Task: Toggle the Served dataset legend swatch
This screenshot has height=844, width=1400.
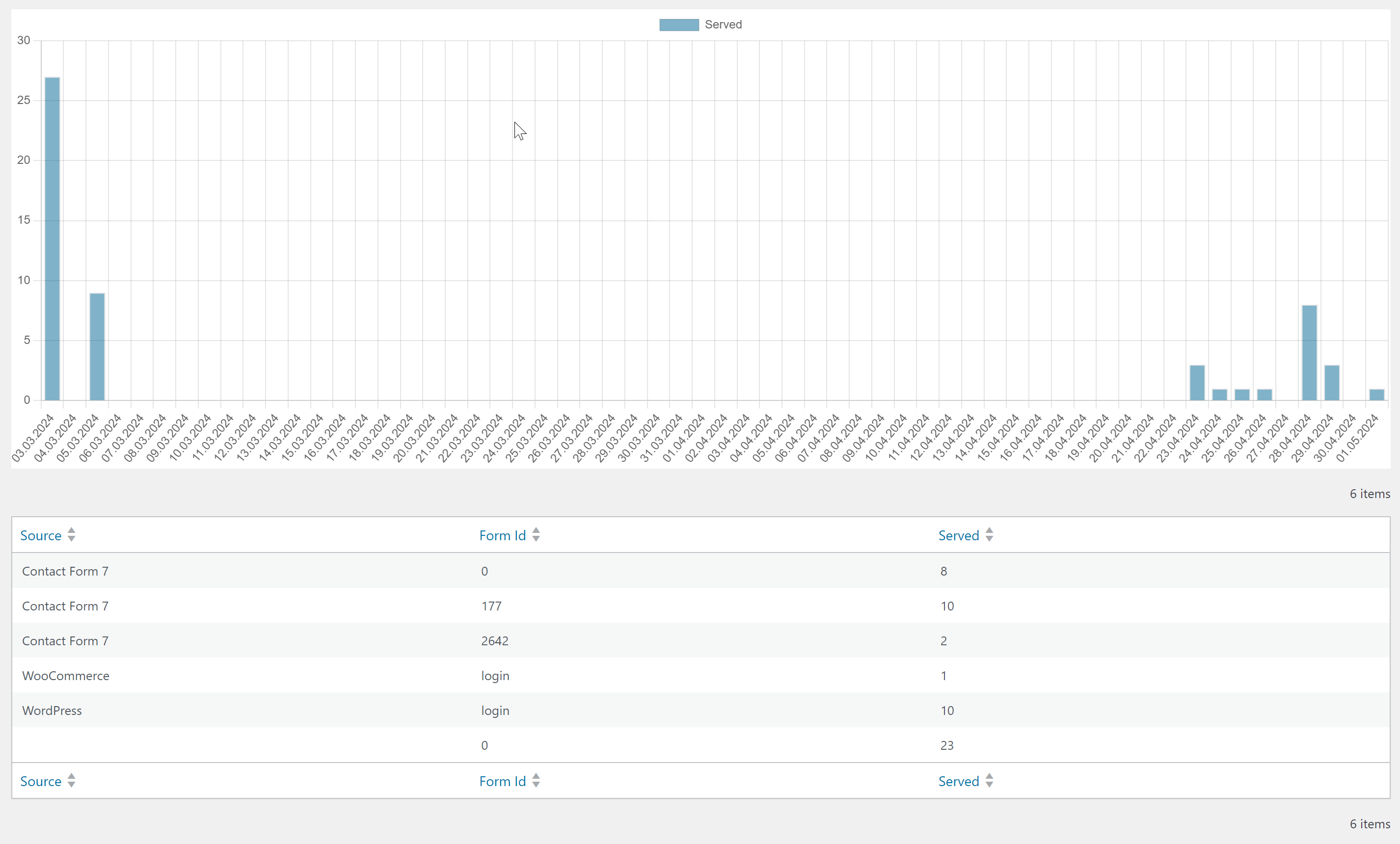Action: 678,25
